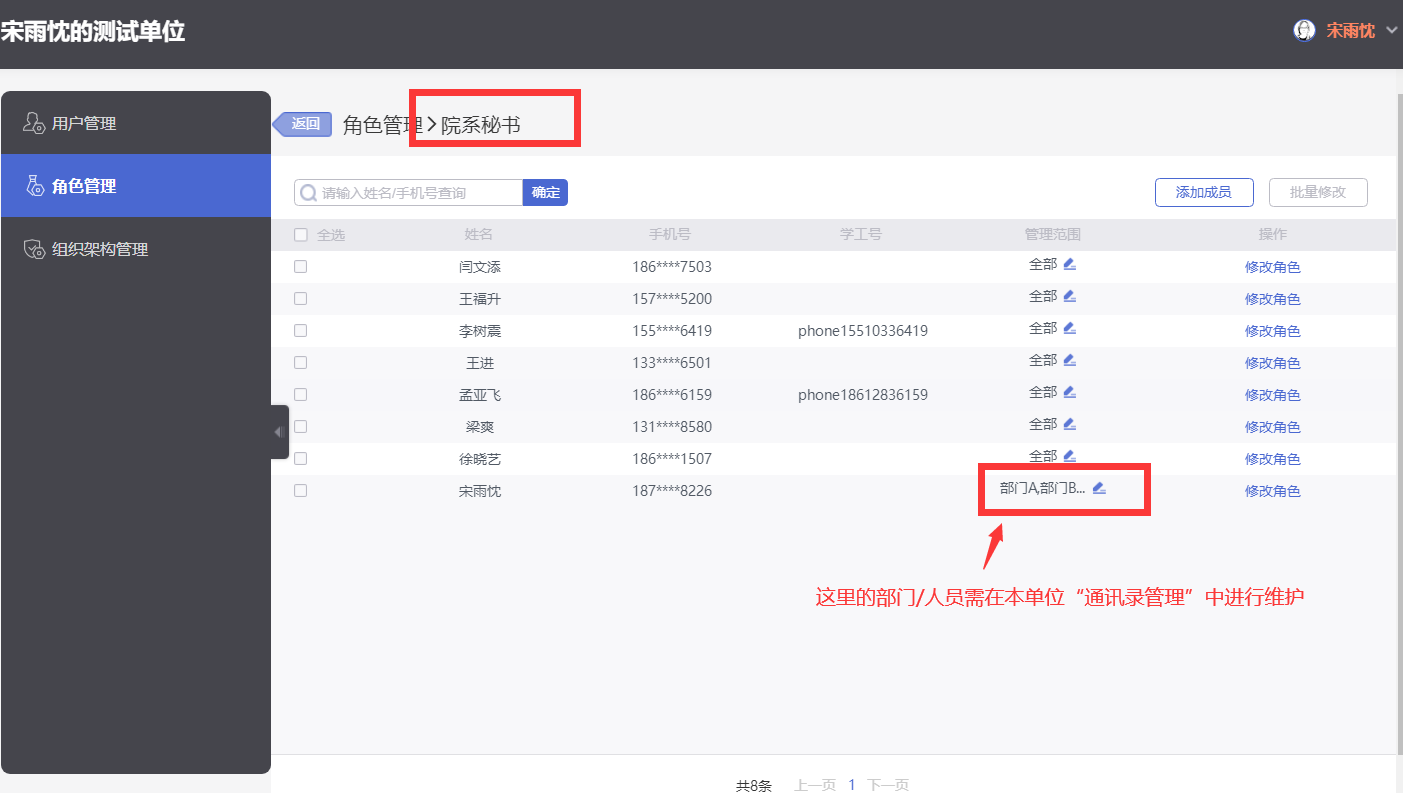
Task: Click 修改角色 for 李树震
Action: click(1272, 331)
